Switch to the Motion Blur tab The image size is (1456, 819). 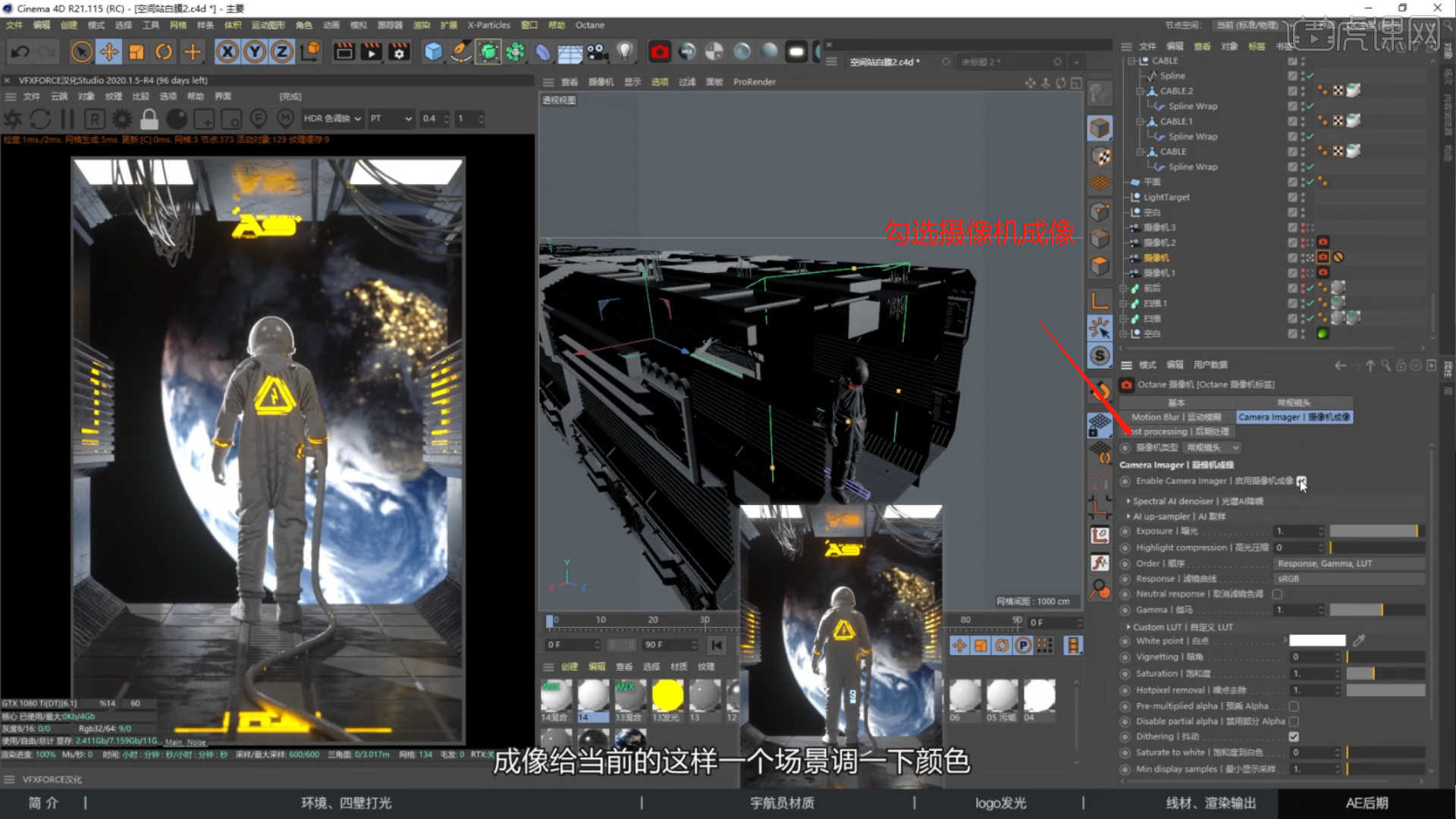(1175, 417)
